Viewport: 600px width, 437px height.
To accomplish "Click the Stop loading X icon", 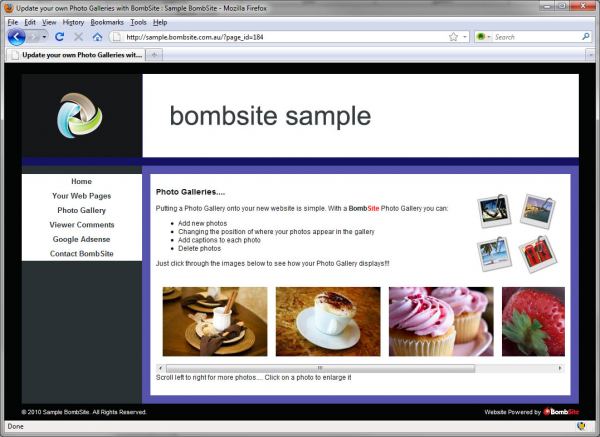I will [78, 37].
